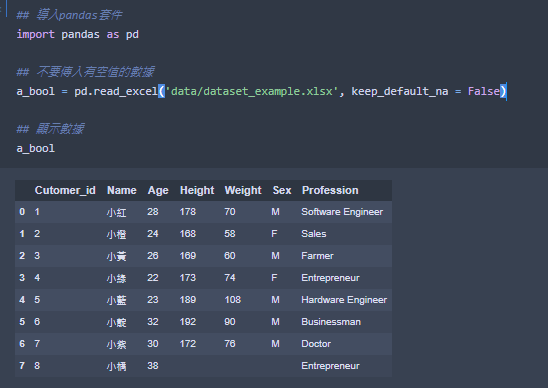Click the keep_default_na parameter text

(399, 91)
